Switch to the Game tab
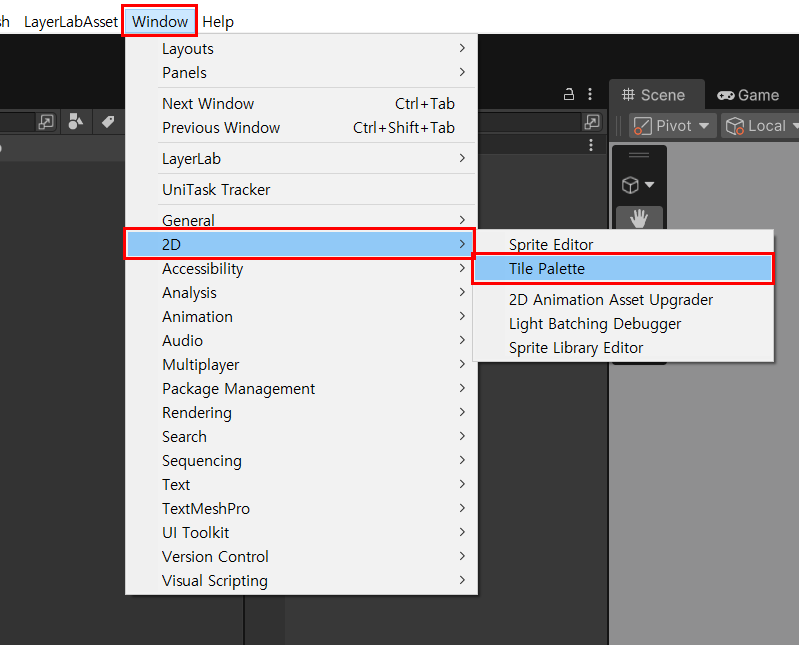The width and height of the screenshot is (799, 645). pos(748,95)
